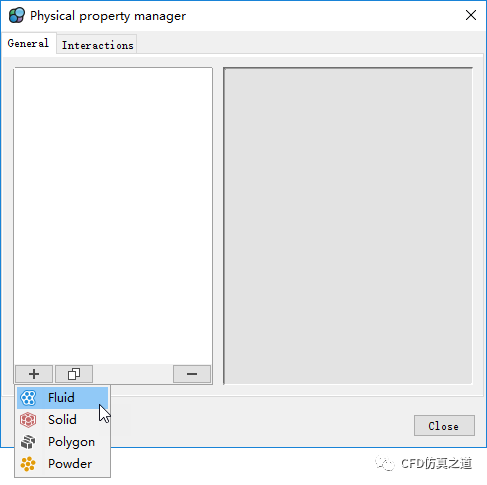Screen dimensions: 487x485
Task: Click the gray property details panel
Action: coord(348,226)
